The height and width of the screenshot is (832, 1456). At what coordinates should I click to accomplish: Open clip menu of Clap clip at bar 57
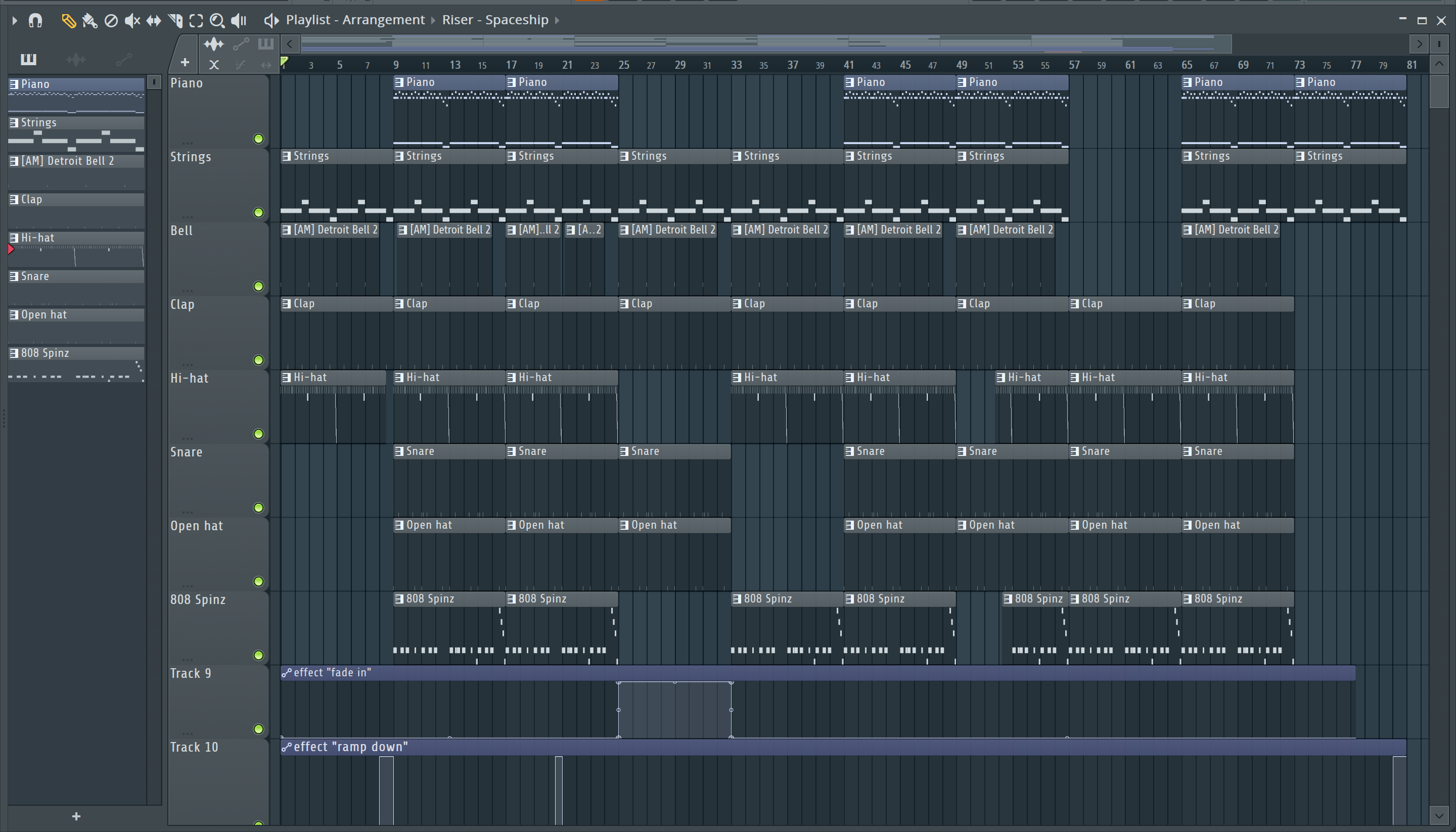tap(1075, 303)
